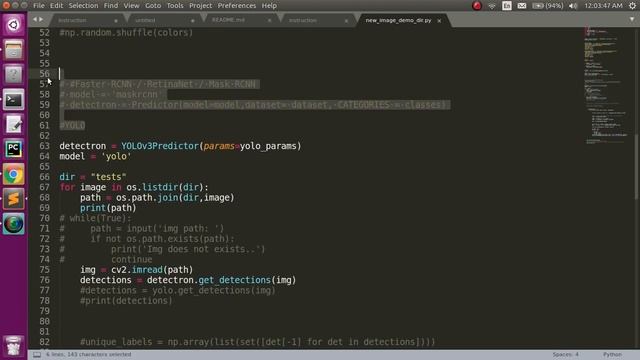Toggle the side bar icon in the status bar
The height and width of the screenshot is (360, 640).
pyautogui.click(x=37, y=355)
